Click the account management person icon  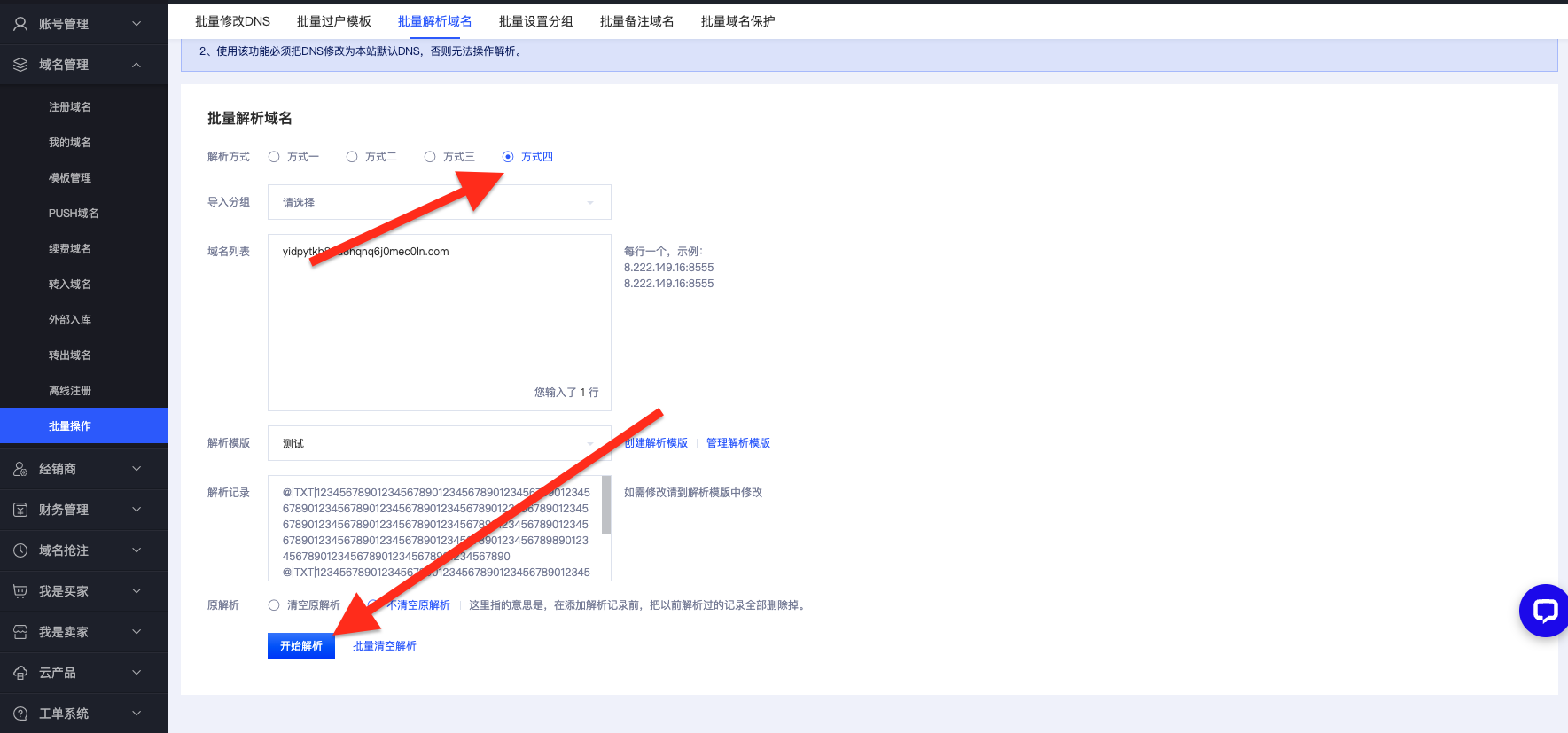tap(20, 24)
